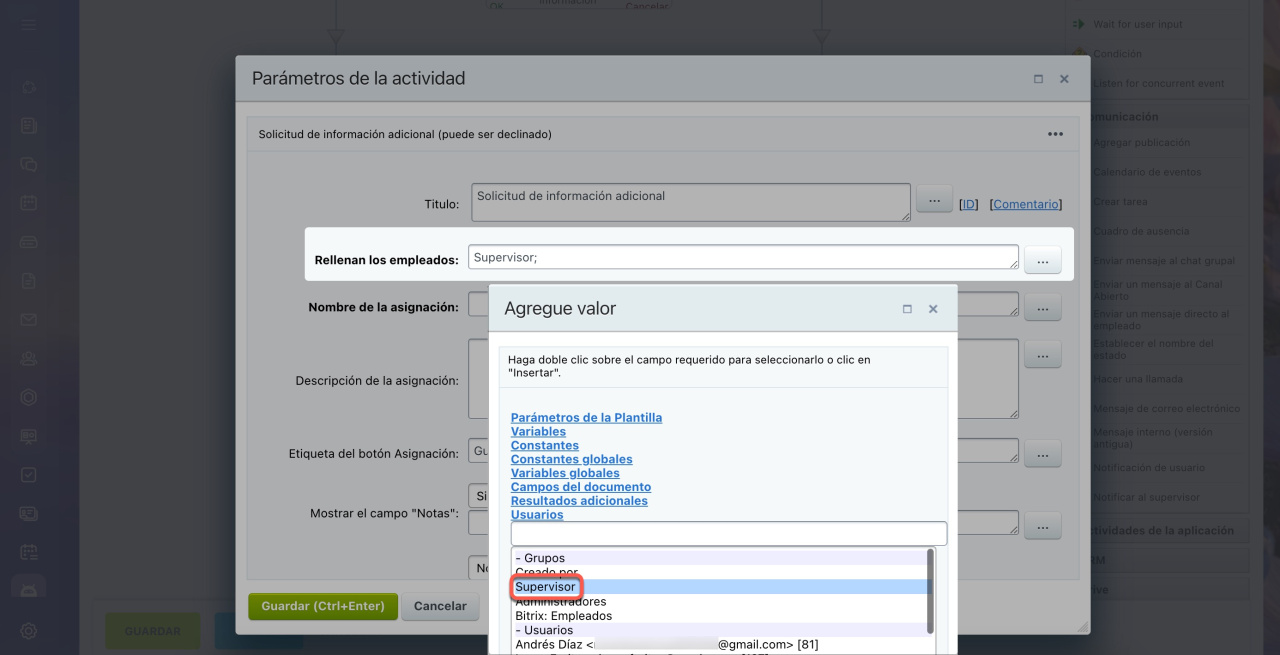Select Supervisor in the groups list
Viewport: 1280px width, 655px height.
pyautogui.click(x=546, y=587)
